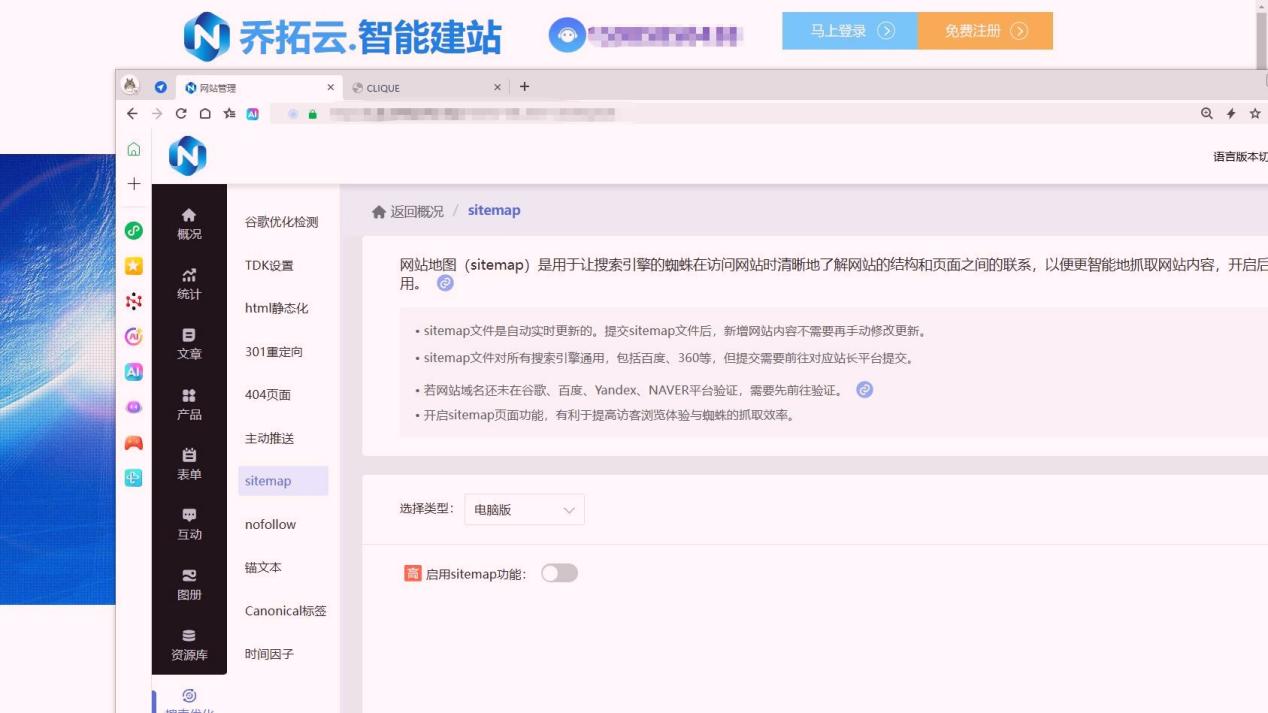Open the 图册 gallery sidebar icon
The image size is (1268, 713).
click(189, 584)
